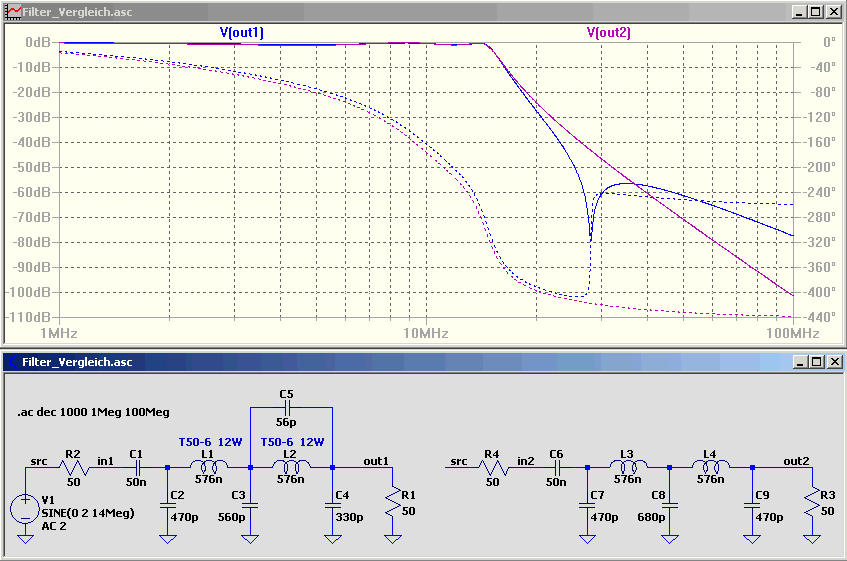Click the SINE(0 2 14Meg) source value
This screenshot has height=561, width=847.
[x=88, y=513]
